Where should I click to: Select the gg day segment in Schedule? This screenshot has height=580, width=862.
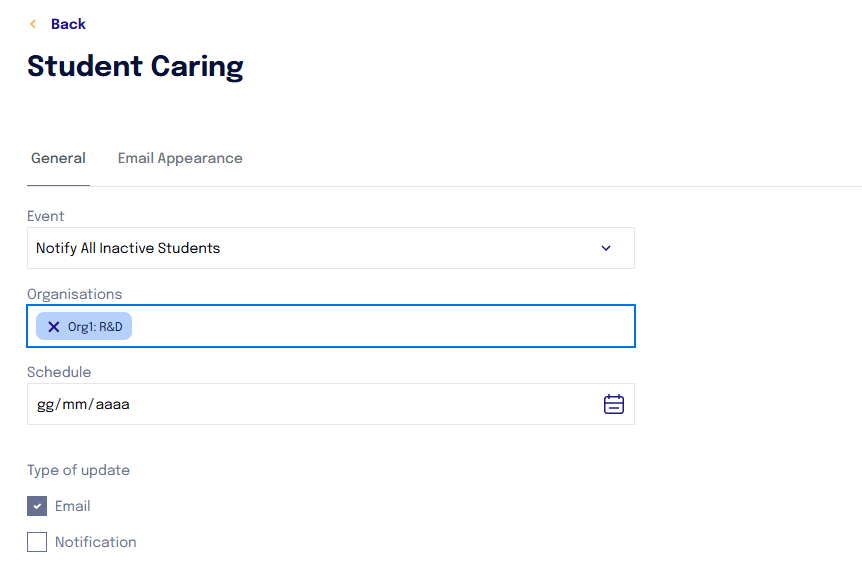click(45, 405)
